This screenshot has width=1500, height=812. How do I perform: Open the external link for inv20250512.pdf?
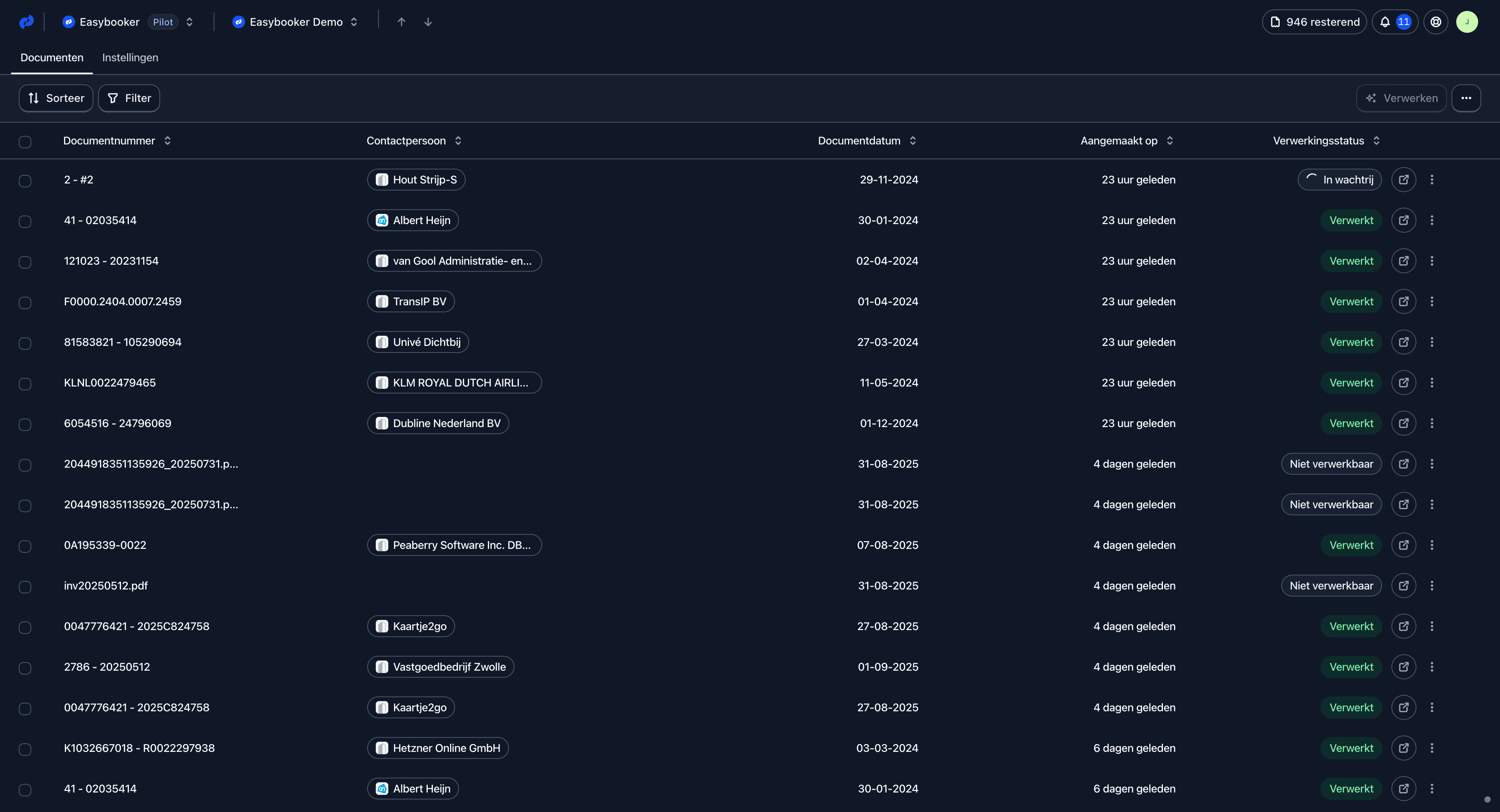pos(1404,586)
